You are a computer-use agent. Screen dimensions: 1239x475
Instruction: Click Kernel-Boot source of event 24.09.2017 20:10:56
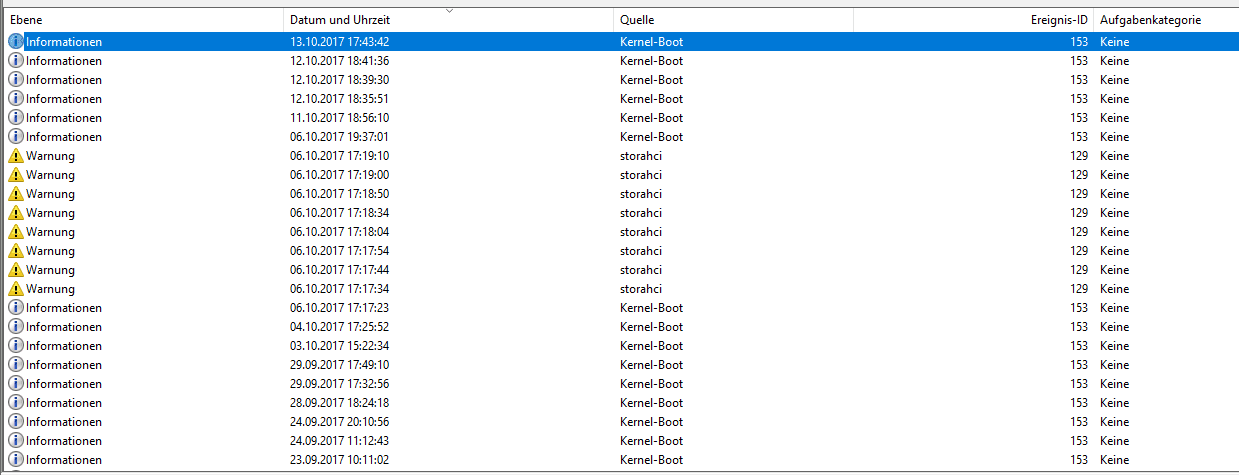(x=651, y=422)
